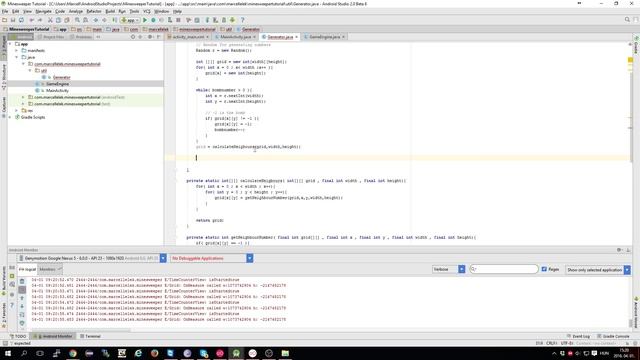The width and height of the screenshot is (640, 360).
Task: Open the VCS menu
Action: coord(147,11)
